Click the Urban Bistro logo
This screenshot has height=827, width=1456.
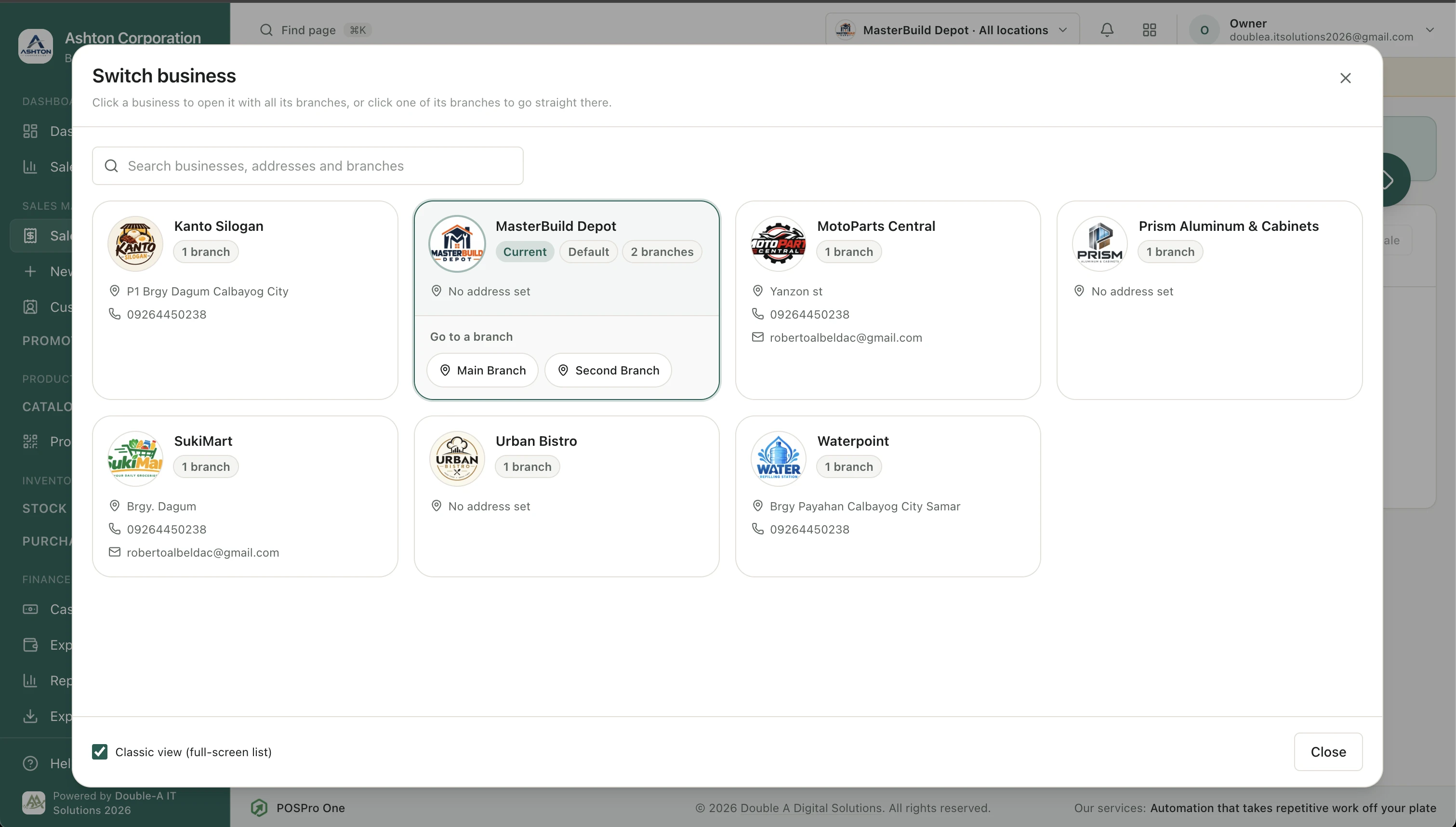click(x=457, y=459)
